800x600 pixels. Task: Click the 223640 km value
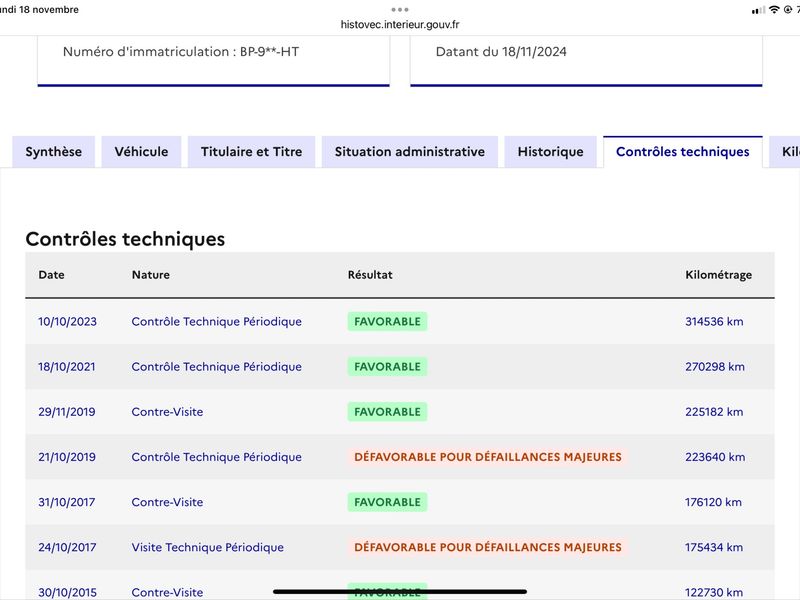point(715,457)
